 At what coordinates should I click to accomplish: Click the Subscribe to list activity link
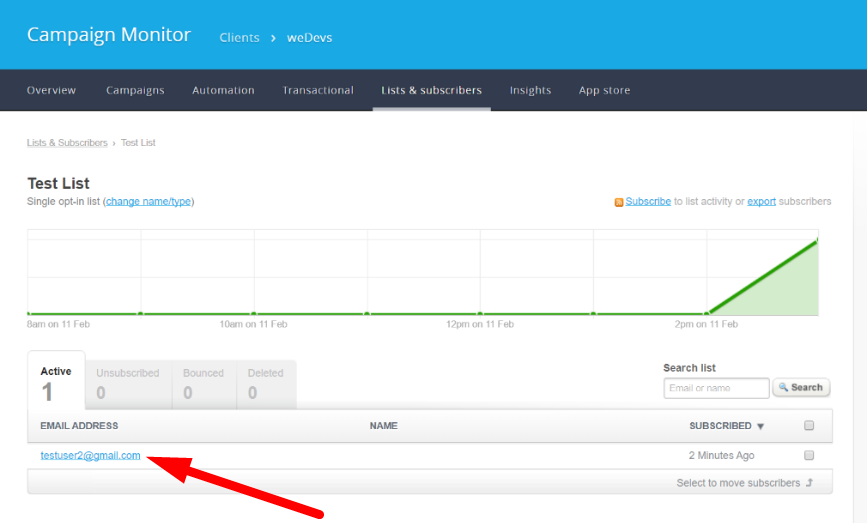648,201
